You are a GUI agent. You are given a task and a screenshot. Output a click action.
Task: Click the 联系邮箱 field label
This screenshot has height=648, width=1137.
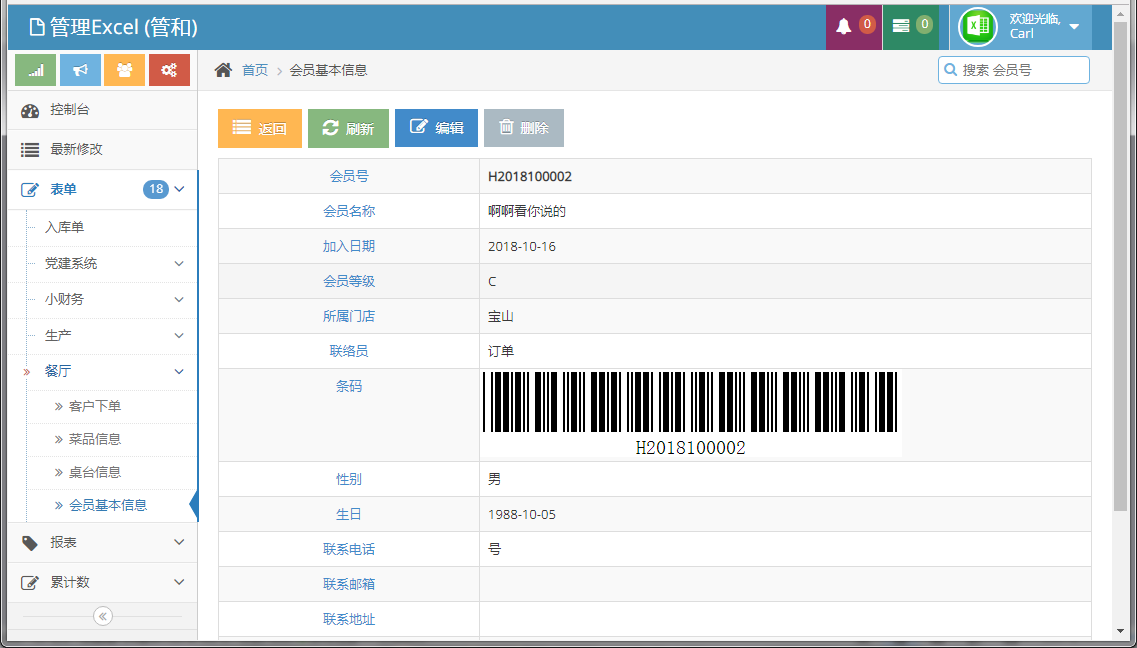pos(349,584)
